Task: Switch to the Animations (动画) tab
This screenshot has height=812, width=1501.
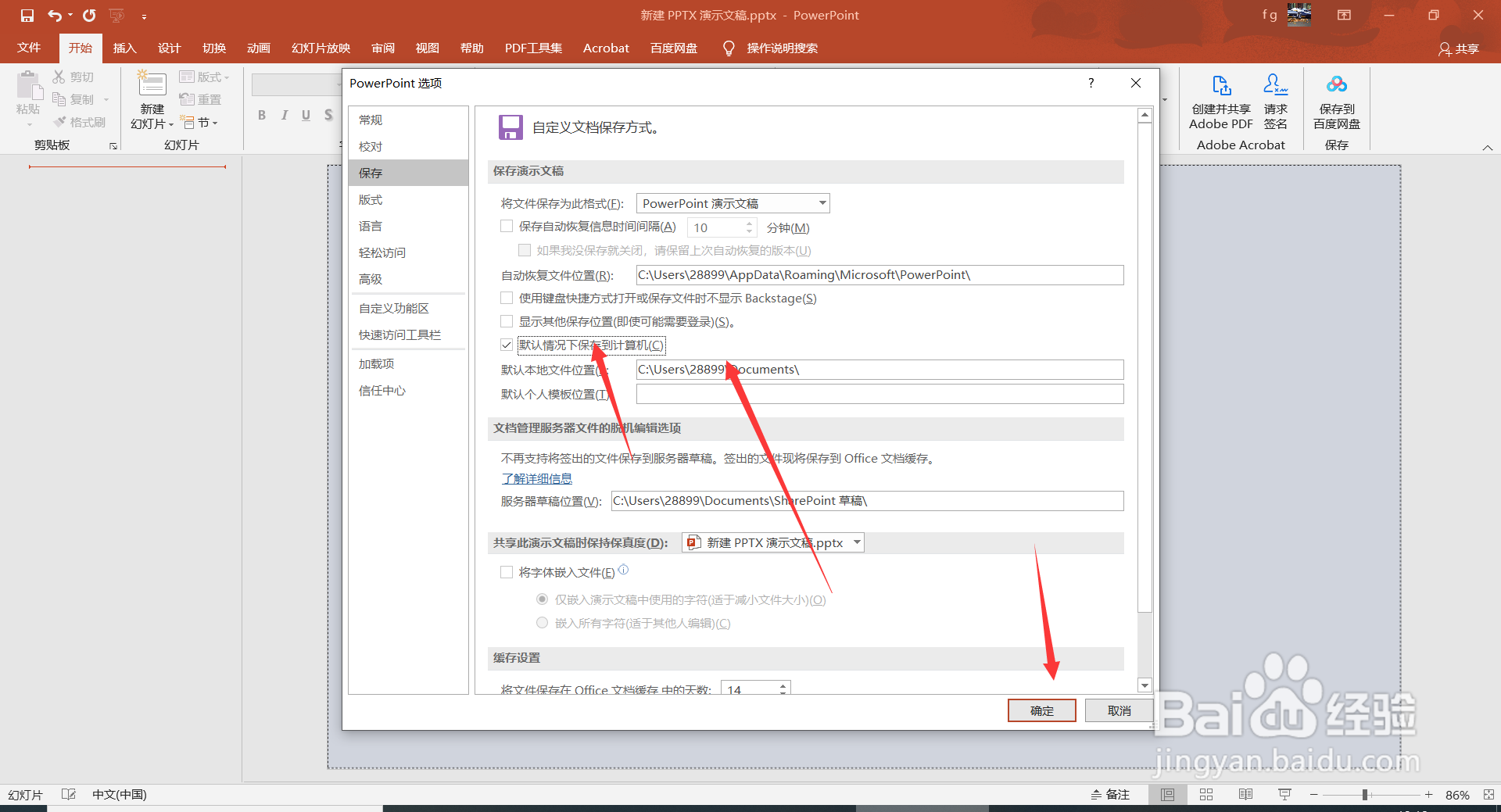Action: click(258, 48)
